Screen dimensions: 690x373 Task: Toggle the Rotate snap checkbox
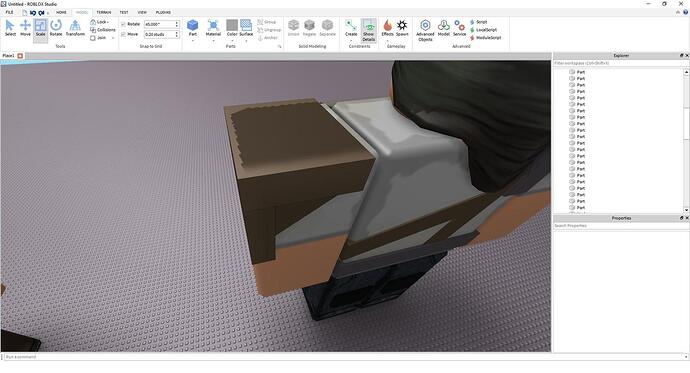(124, 24)
